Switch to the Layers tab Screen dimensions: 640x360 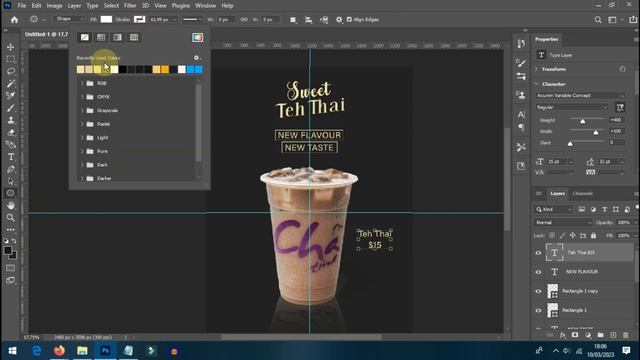[557, 194]
